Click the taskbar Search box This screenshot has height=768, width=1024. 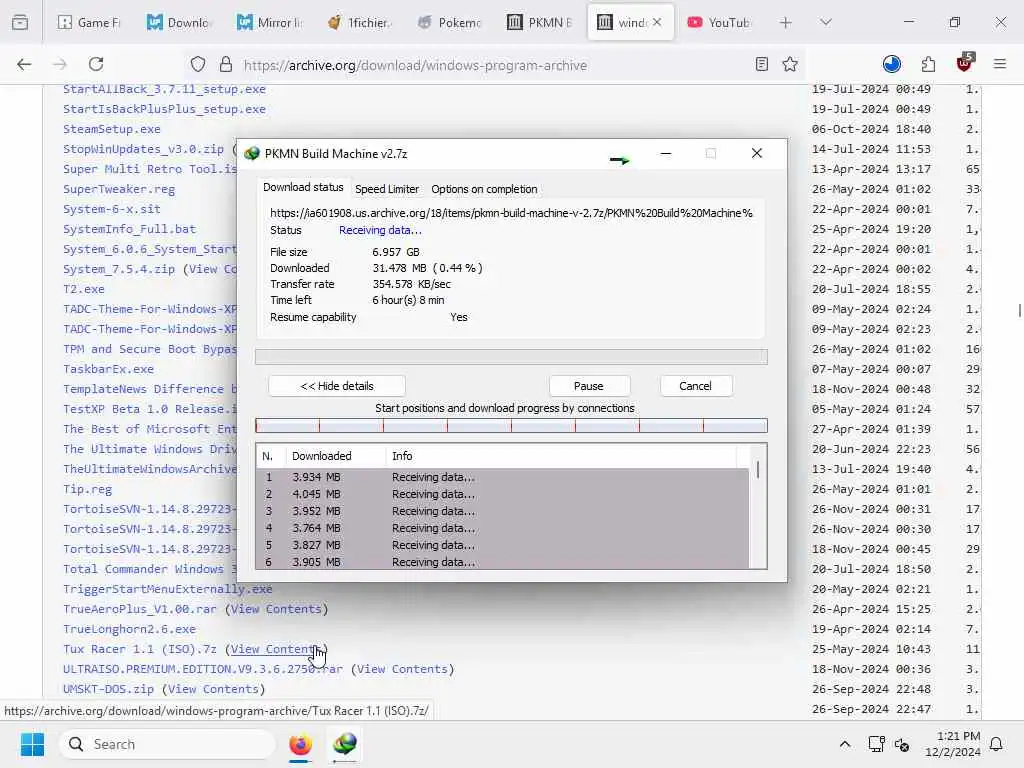tap(167, 744)
